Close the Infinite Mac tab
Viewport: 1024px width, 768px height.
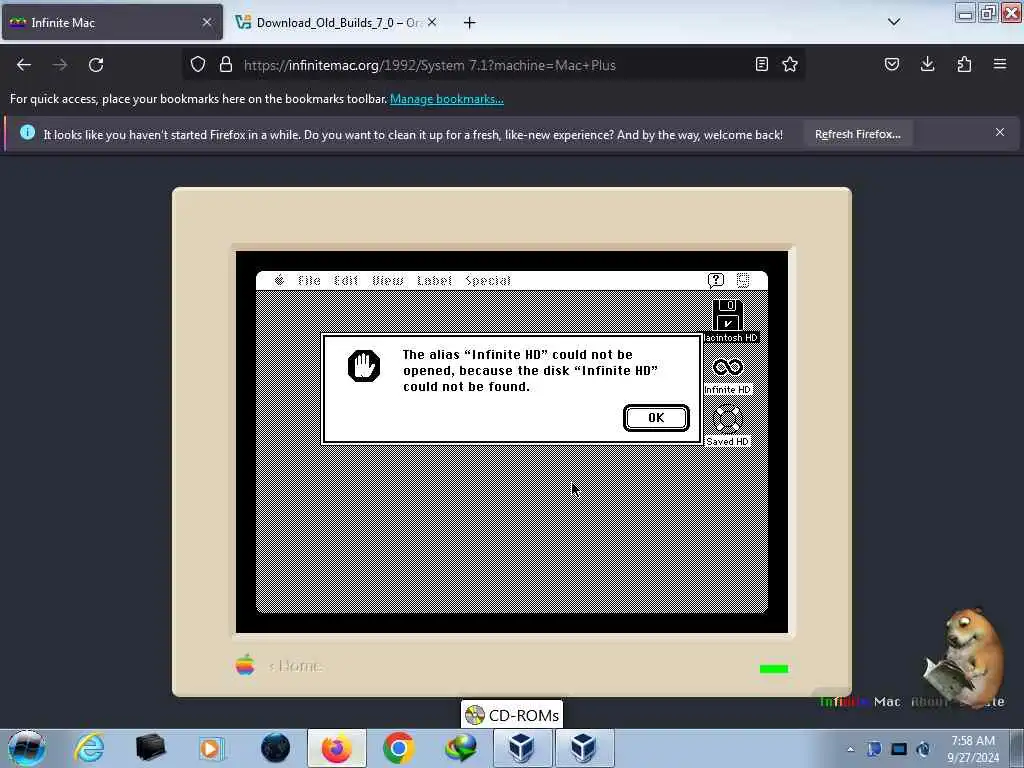(x=207, y=22)
